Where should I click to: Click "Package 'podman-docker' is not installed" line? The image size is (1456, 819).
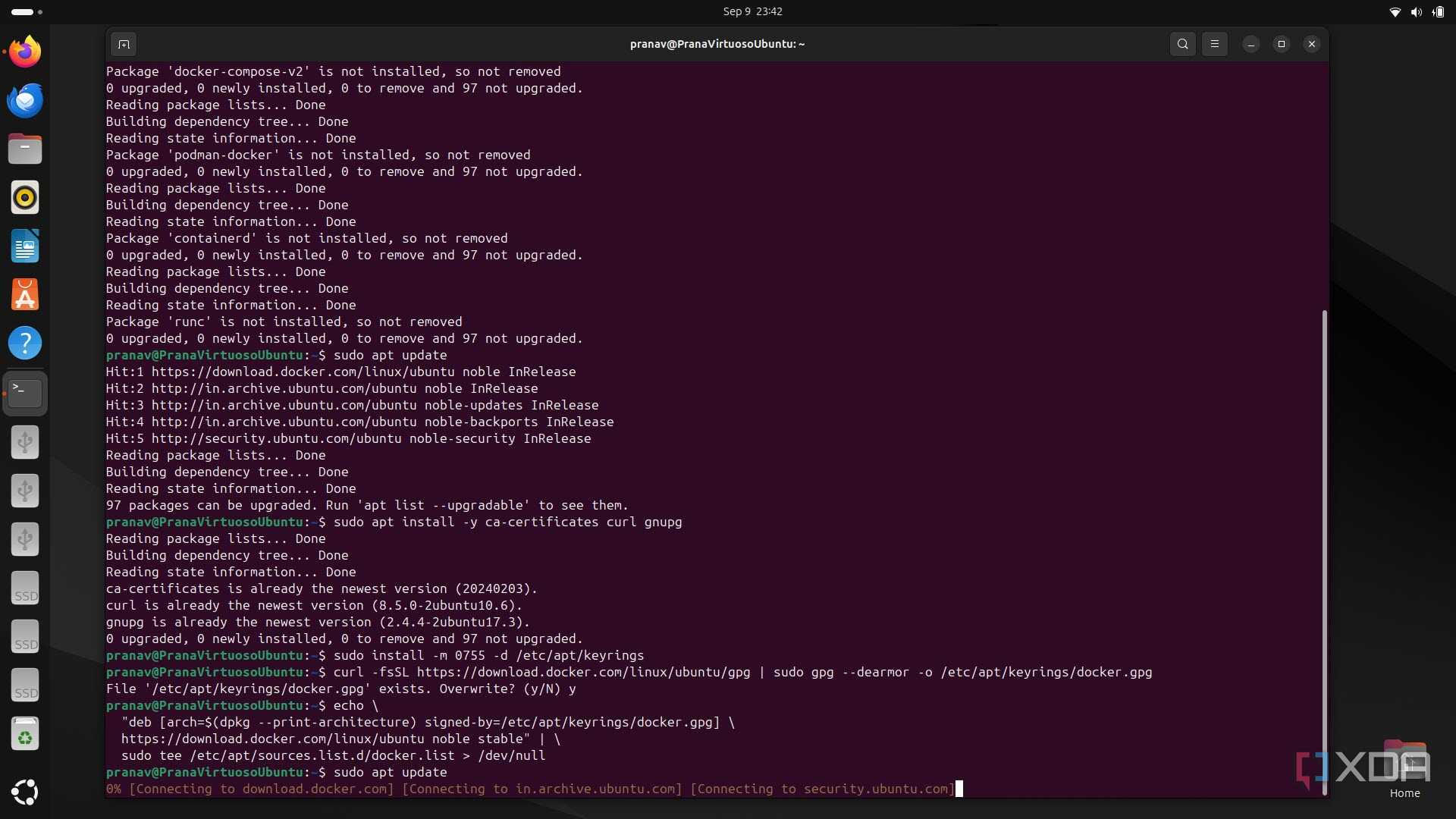pos(318,155)
